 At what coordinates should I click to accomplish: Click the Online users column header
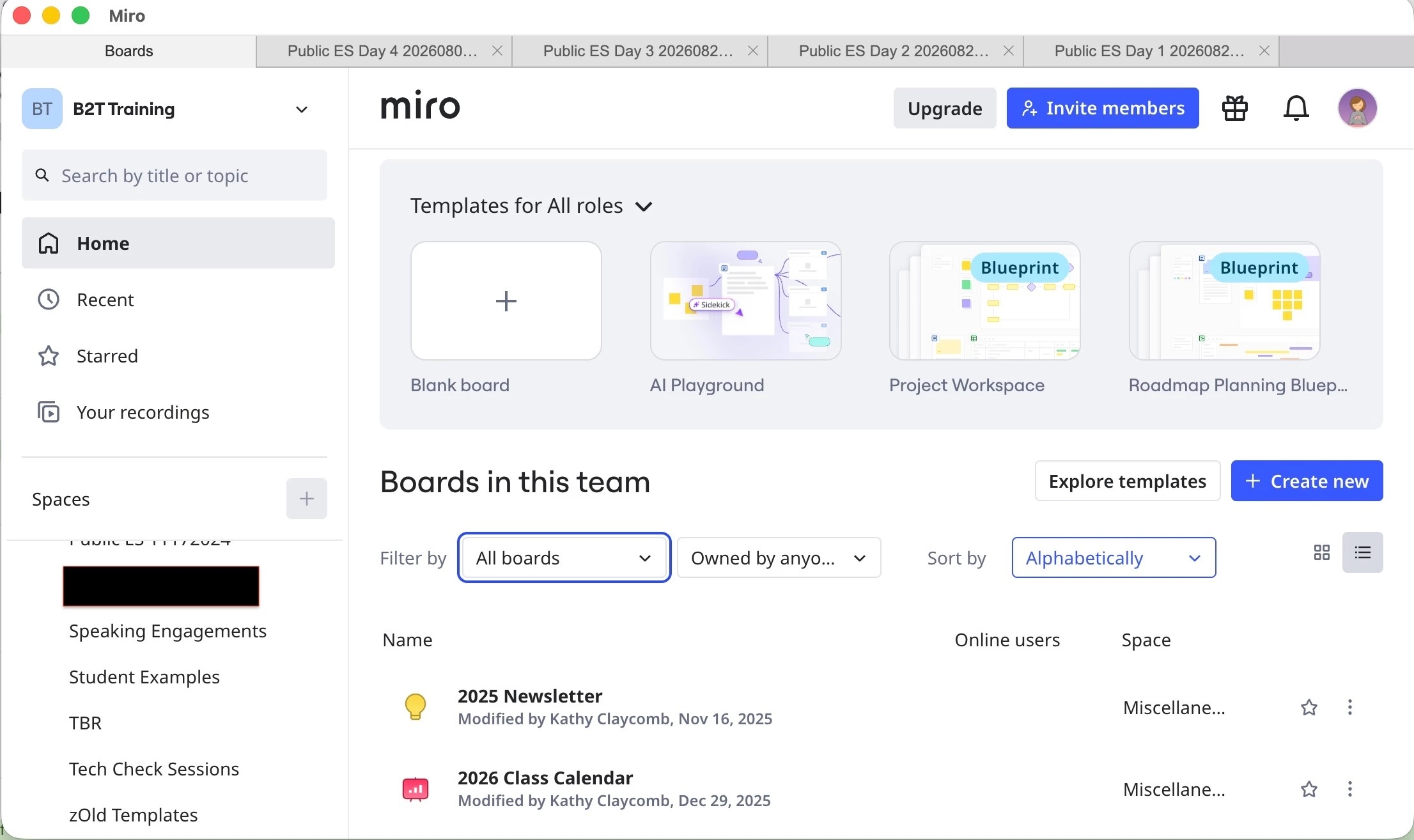click(1007, 641)
